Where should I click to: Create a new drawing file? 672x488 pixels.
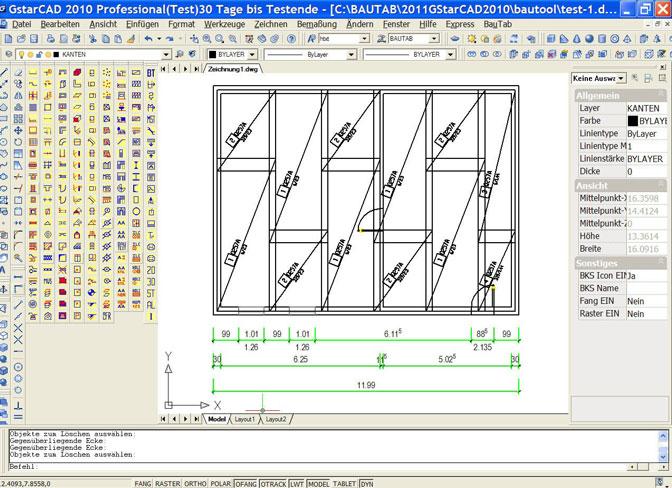[8, 39]
